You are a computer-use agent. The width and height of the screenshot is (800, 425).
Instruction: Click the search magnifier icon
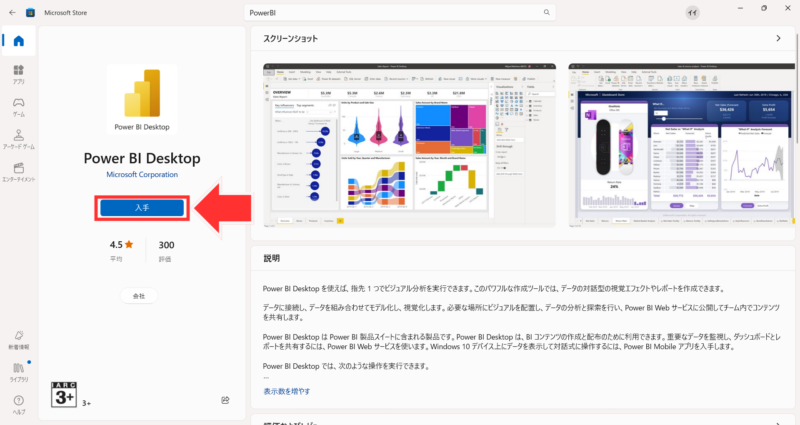click(x=546, y=13)
